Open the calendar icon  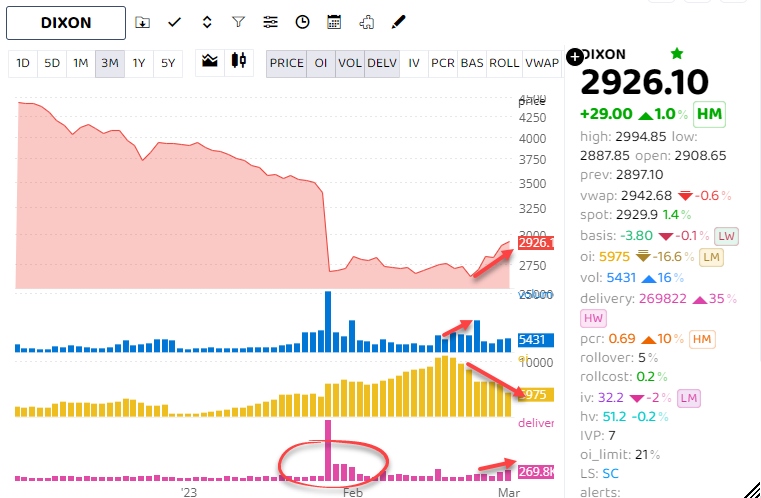tap(334, 22)
